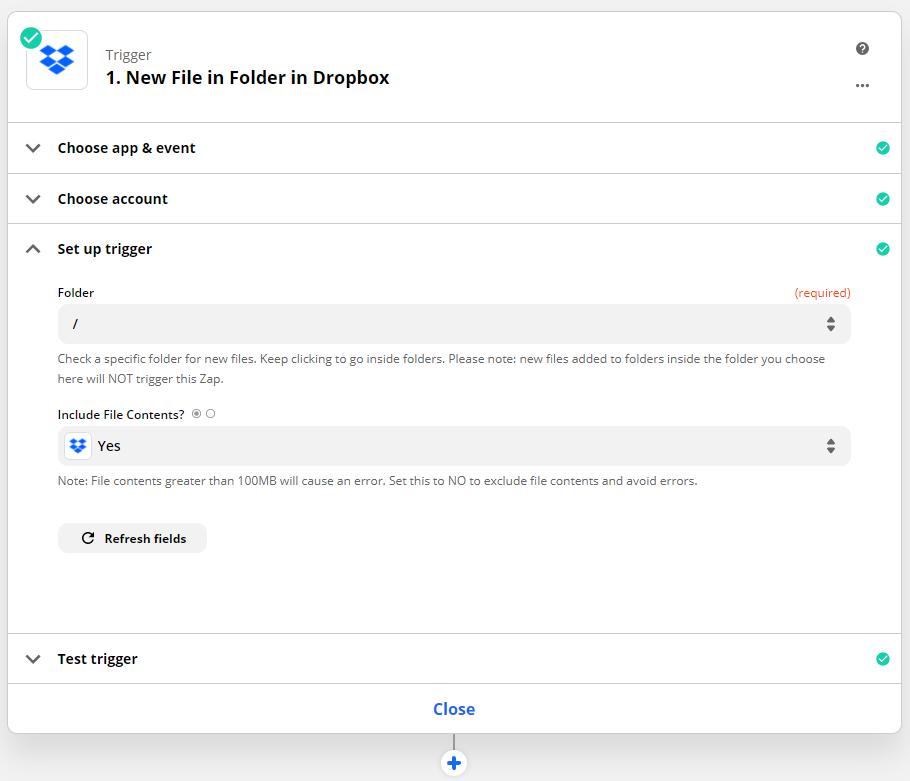Select second radio button beside Include File Contents

click(x=211, y=413)
